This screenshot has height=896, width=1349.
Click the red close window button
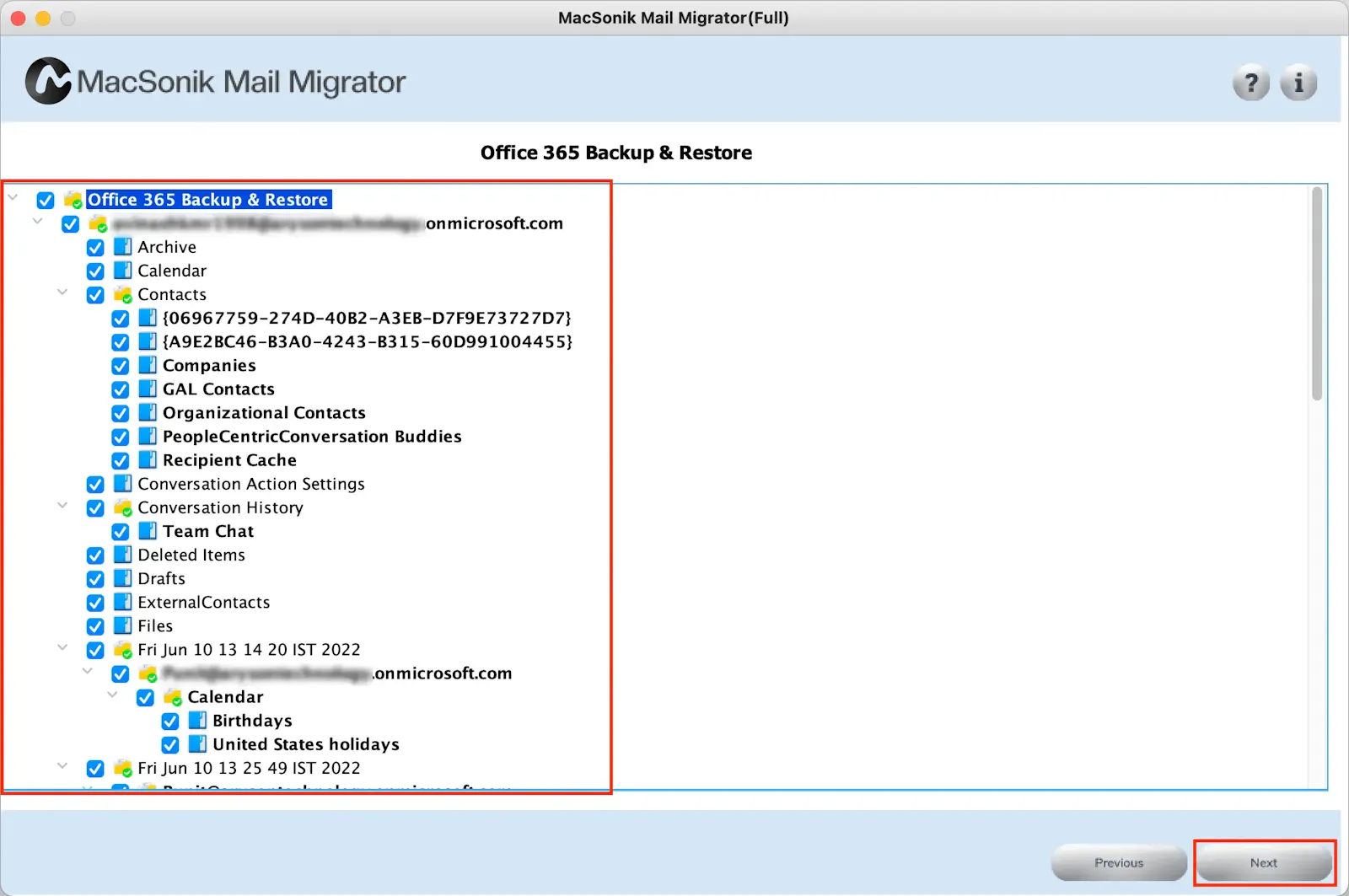pyautogui.click(x=18, y=18)
